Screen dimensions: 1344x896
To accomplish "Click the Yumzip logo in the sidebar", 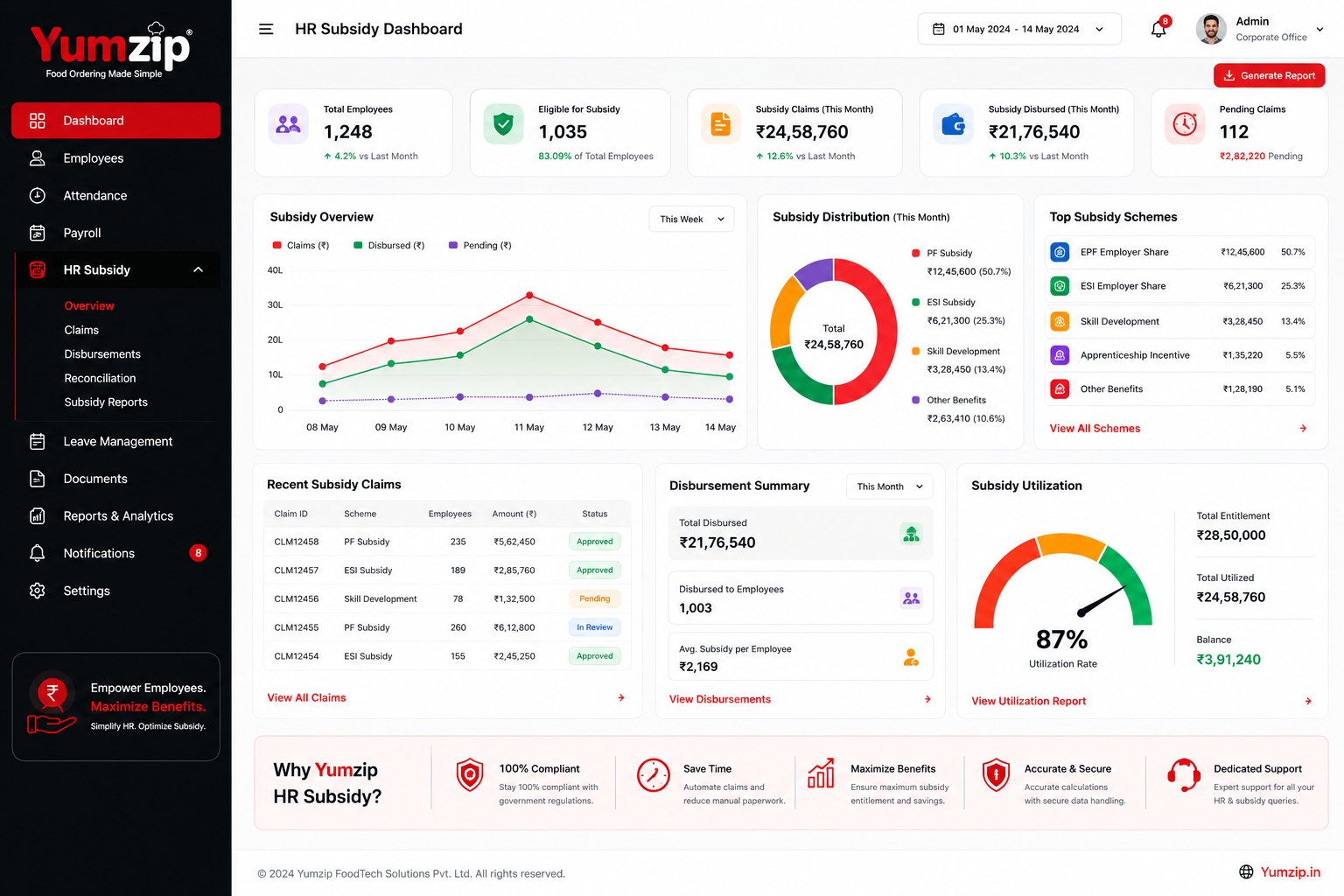I will (x=110, y=50).
